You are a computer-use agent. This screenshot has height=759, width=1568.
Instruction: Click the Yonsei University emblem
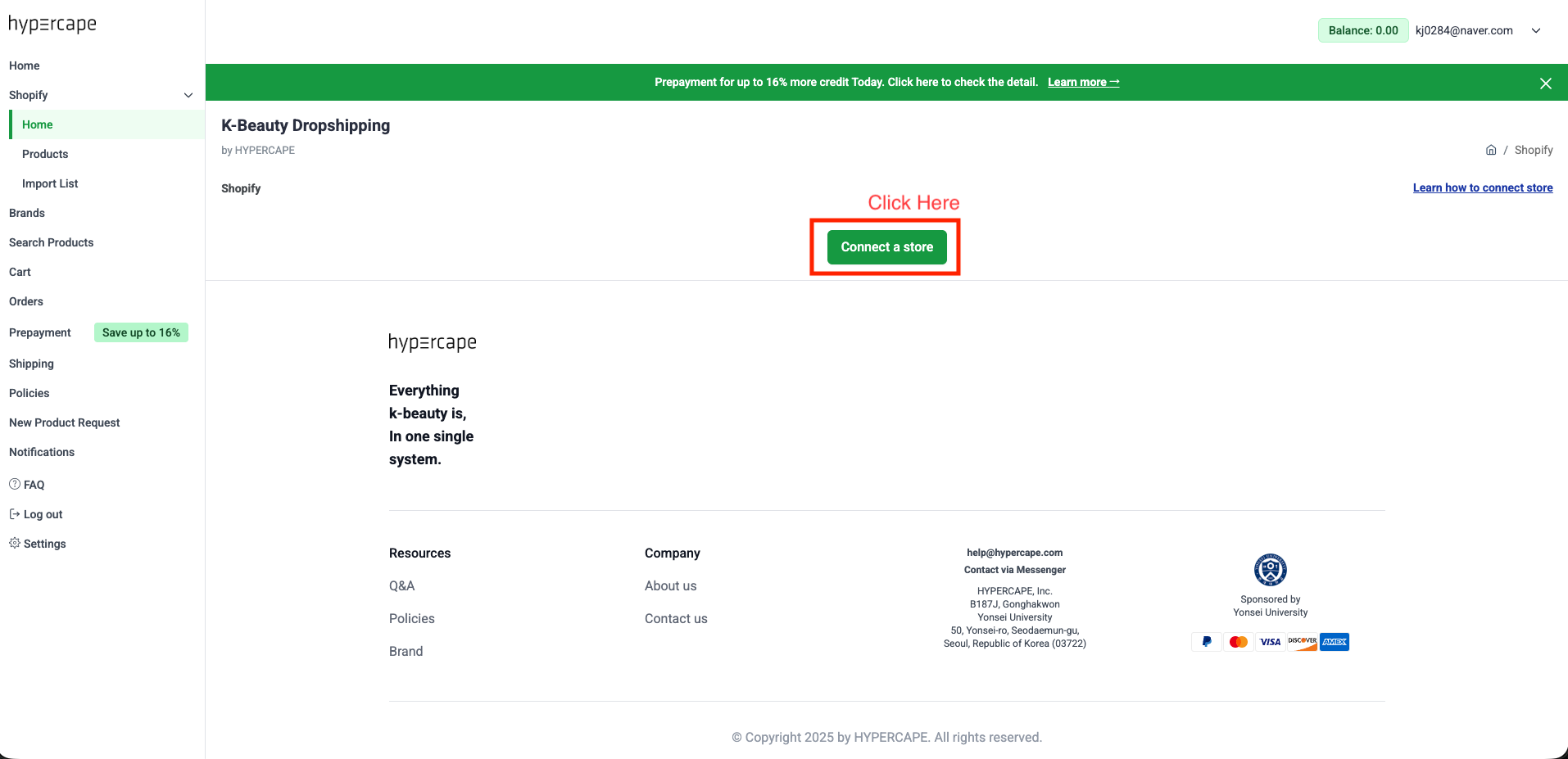click(1270, 570)
